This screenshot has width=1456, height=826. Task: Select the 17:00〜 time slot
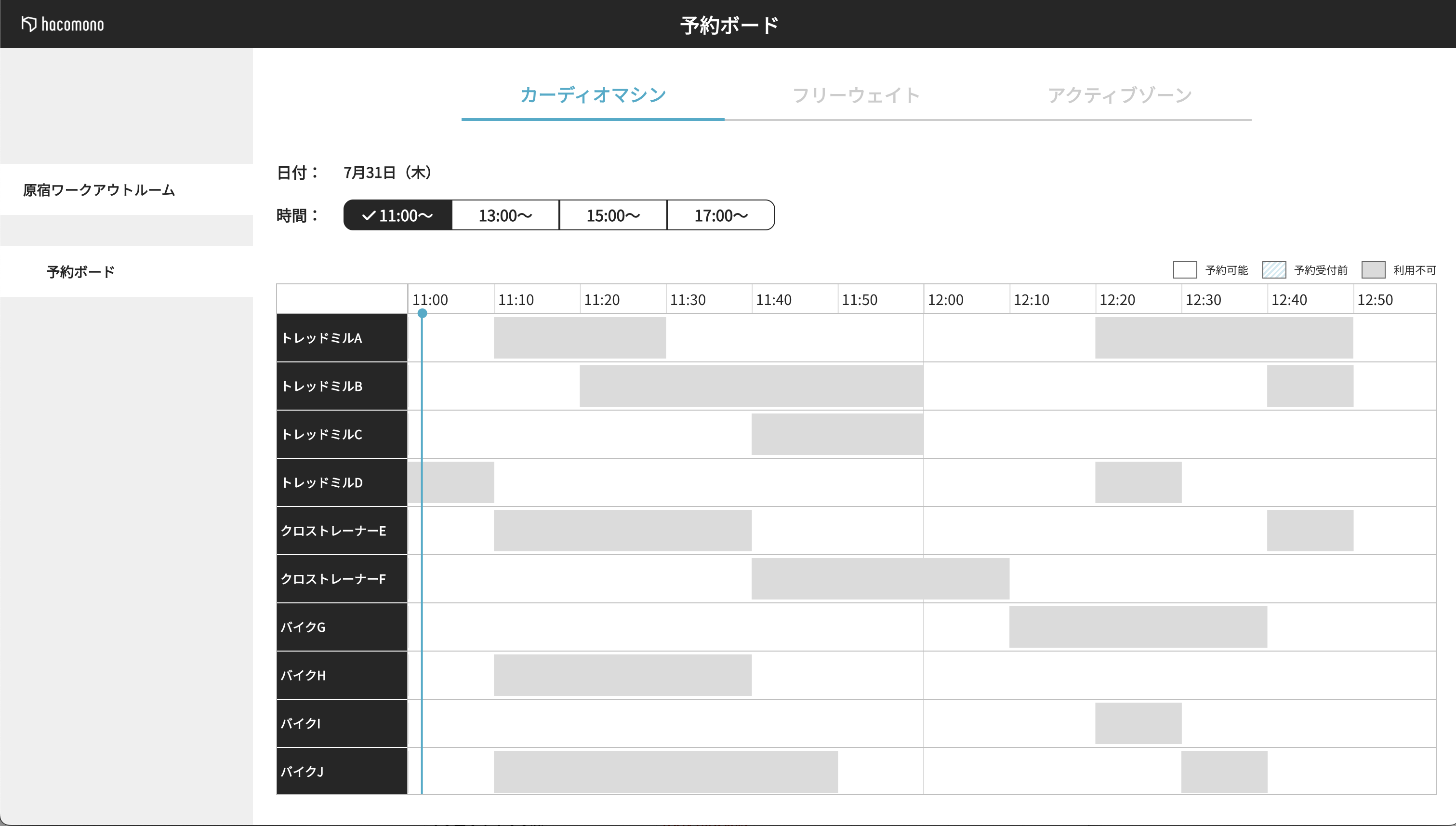[720, 215]
